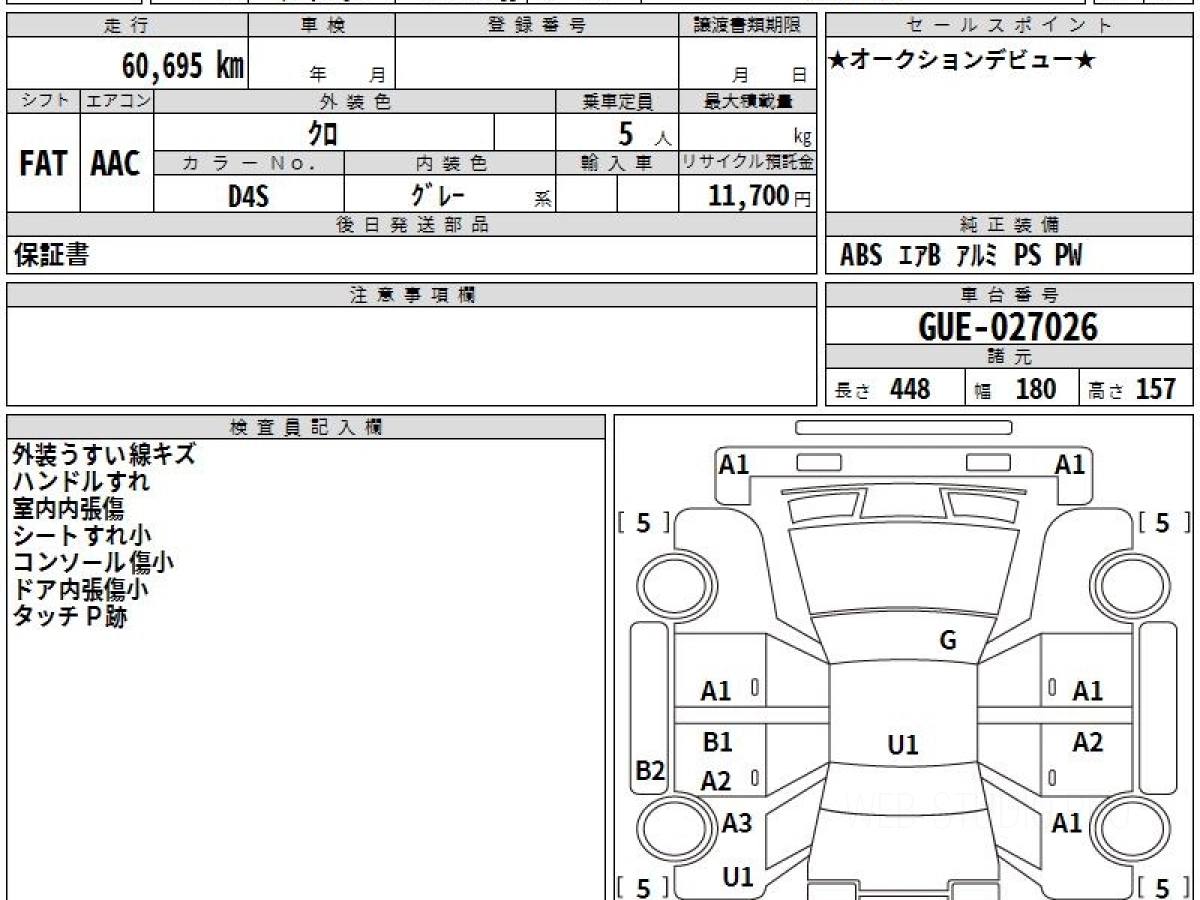Select the inspector note タッチP跡

[x=70, y=616]
